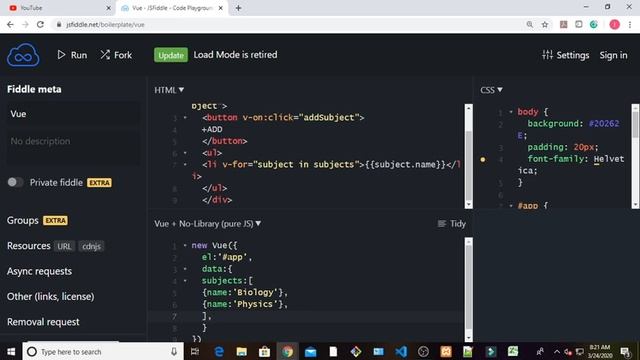Collapse the data: fold arrow in JS
Viewport: 640px width, 360px height.
[185, 269]
